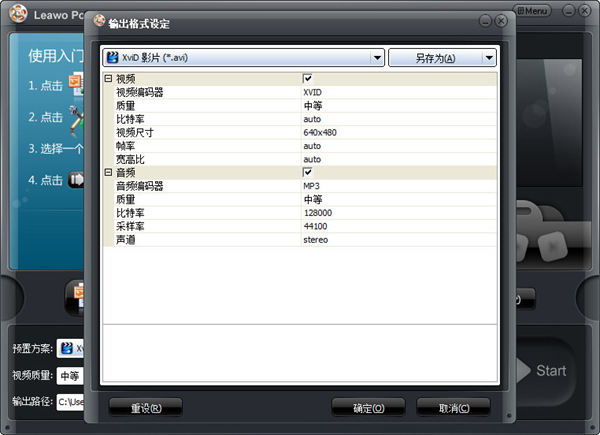600x435 pixels.
Task: Open the Menu button in main window
Action: (532, 11)
